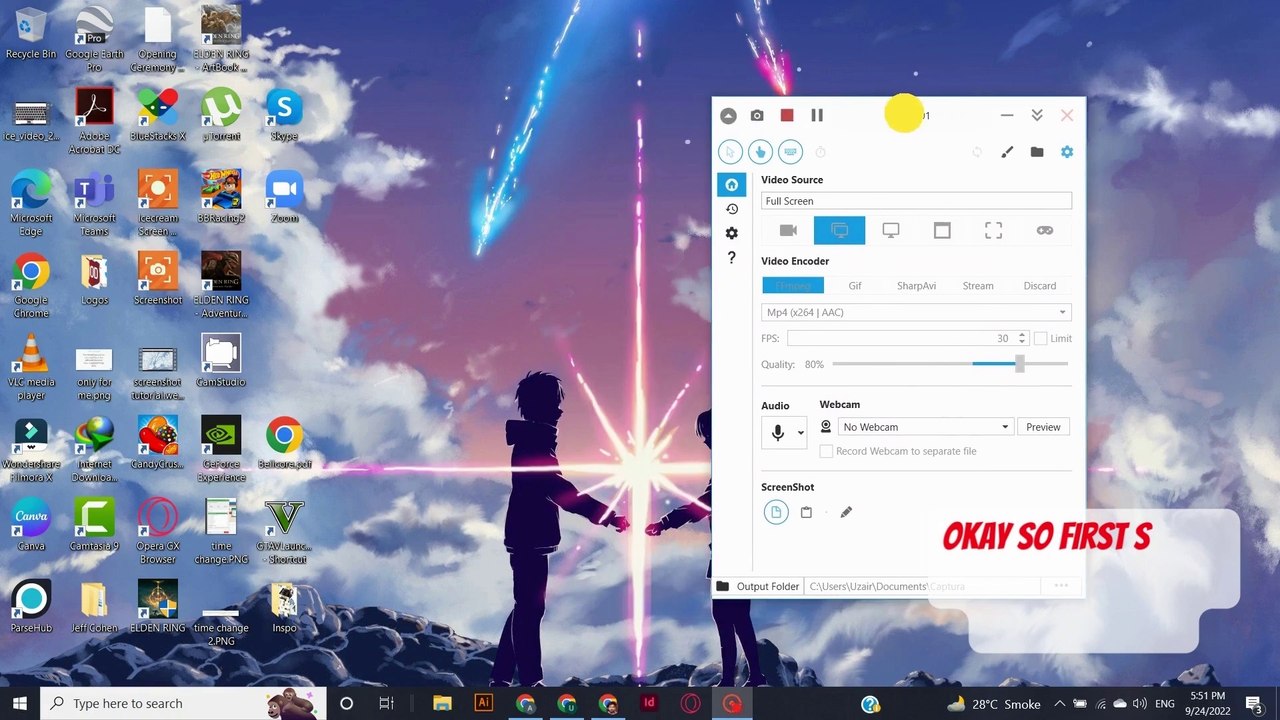1280x720 pixels.
Task: Click the Audio microphone button
Action: click(x=778, y=433)
